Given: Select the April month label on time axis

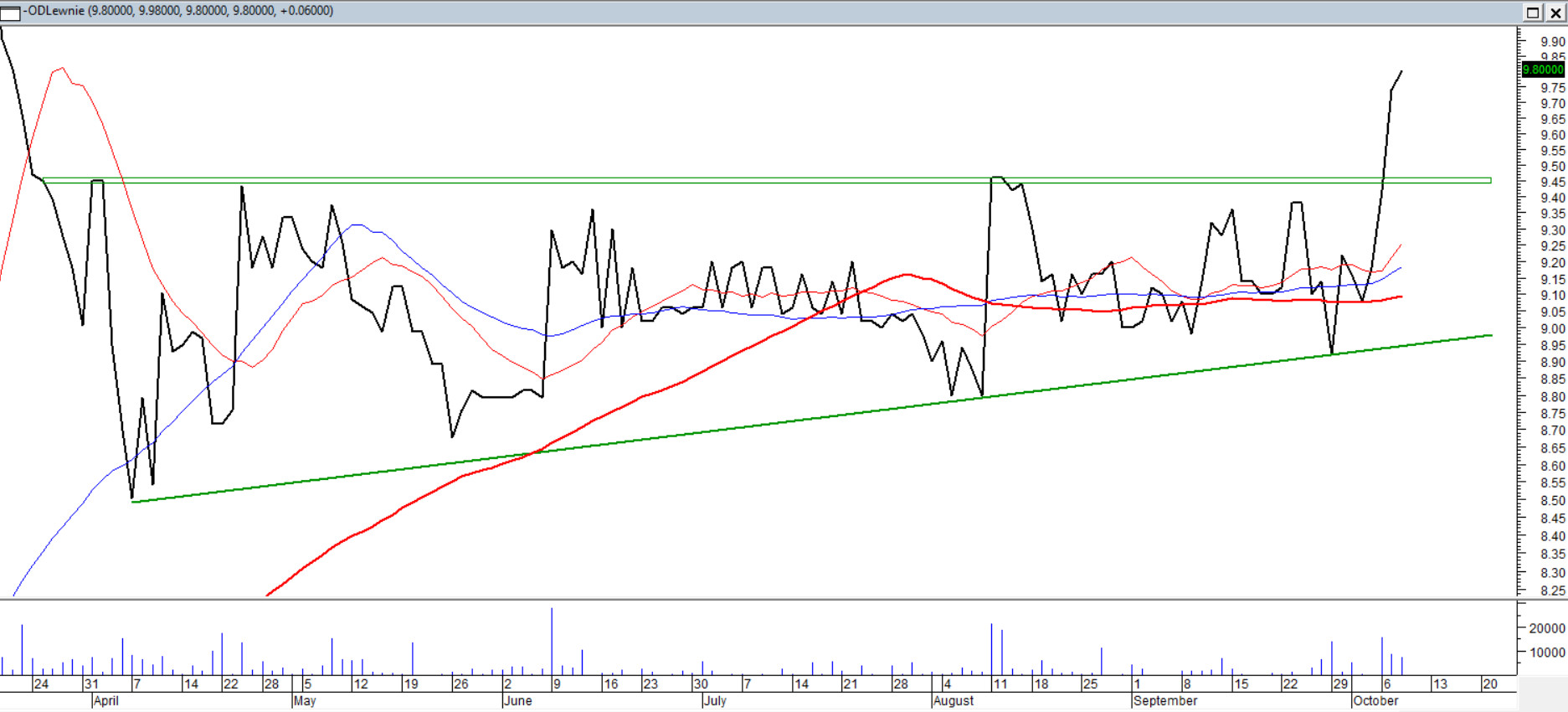Looking at the screenshot, I should point(105,700).
